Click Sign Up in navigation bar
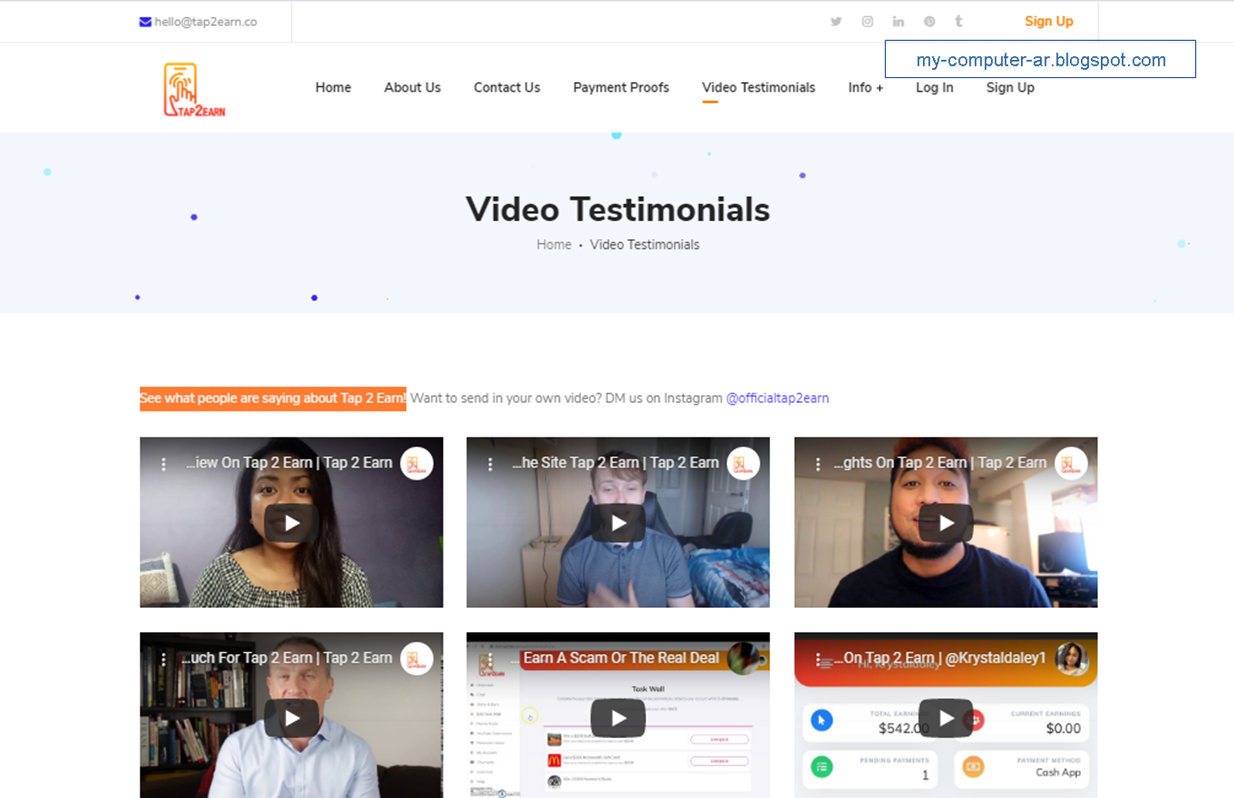Image resolution: width=1234 pixels, height=798 pixels. coord(1010,88)
